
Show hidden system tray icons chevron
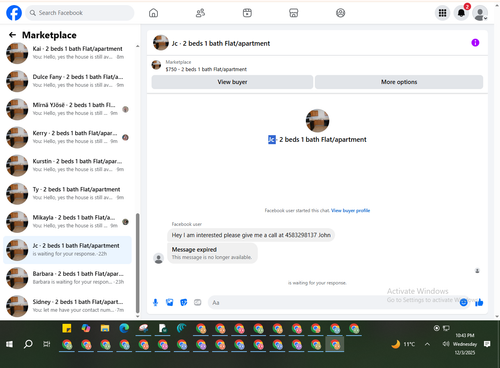(x=427, y=344)
